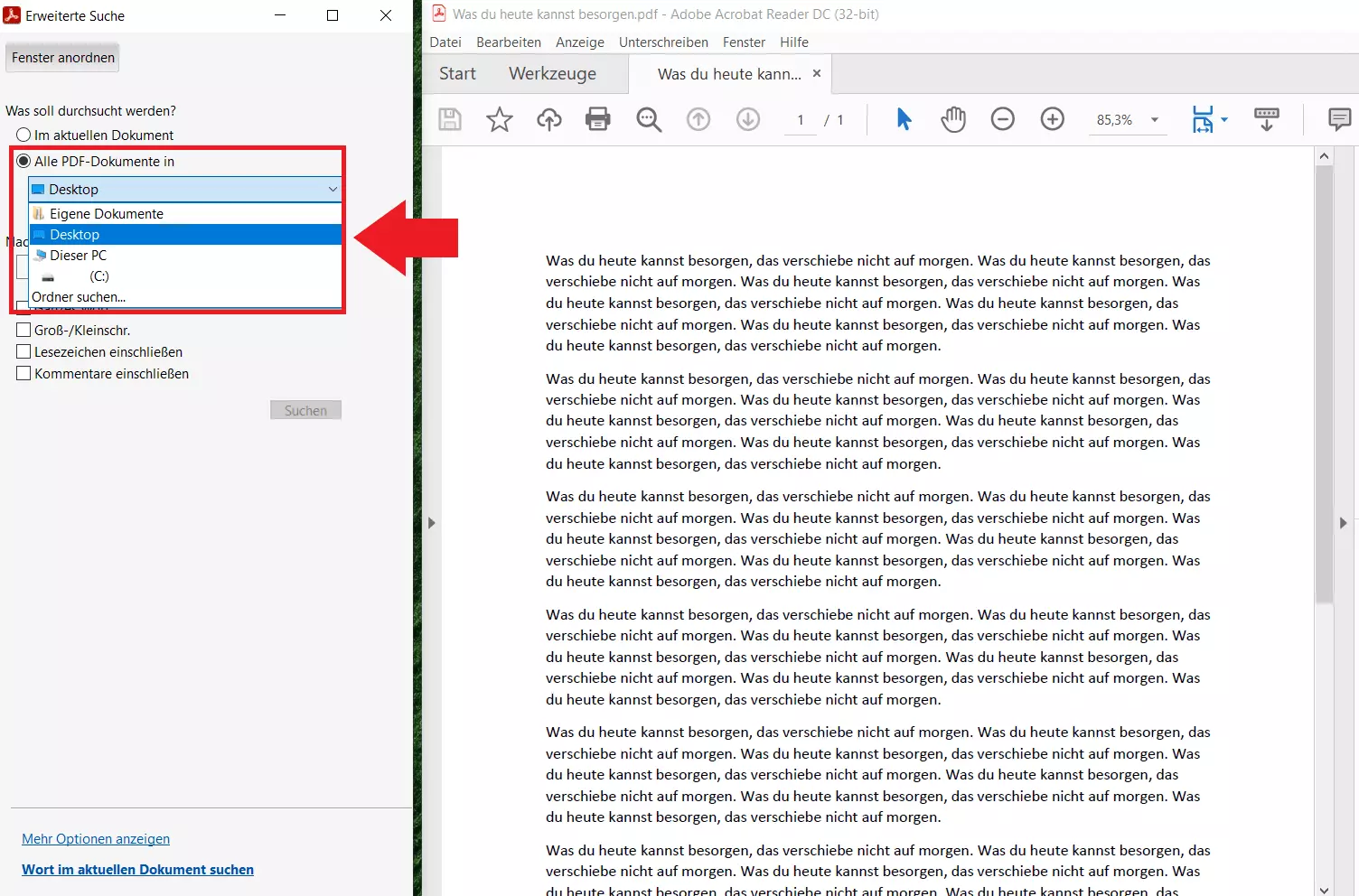Select the (C:) drive entry

tap(185, 275)
